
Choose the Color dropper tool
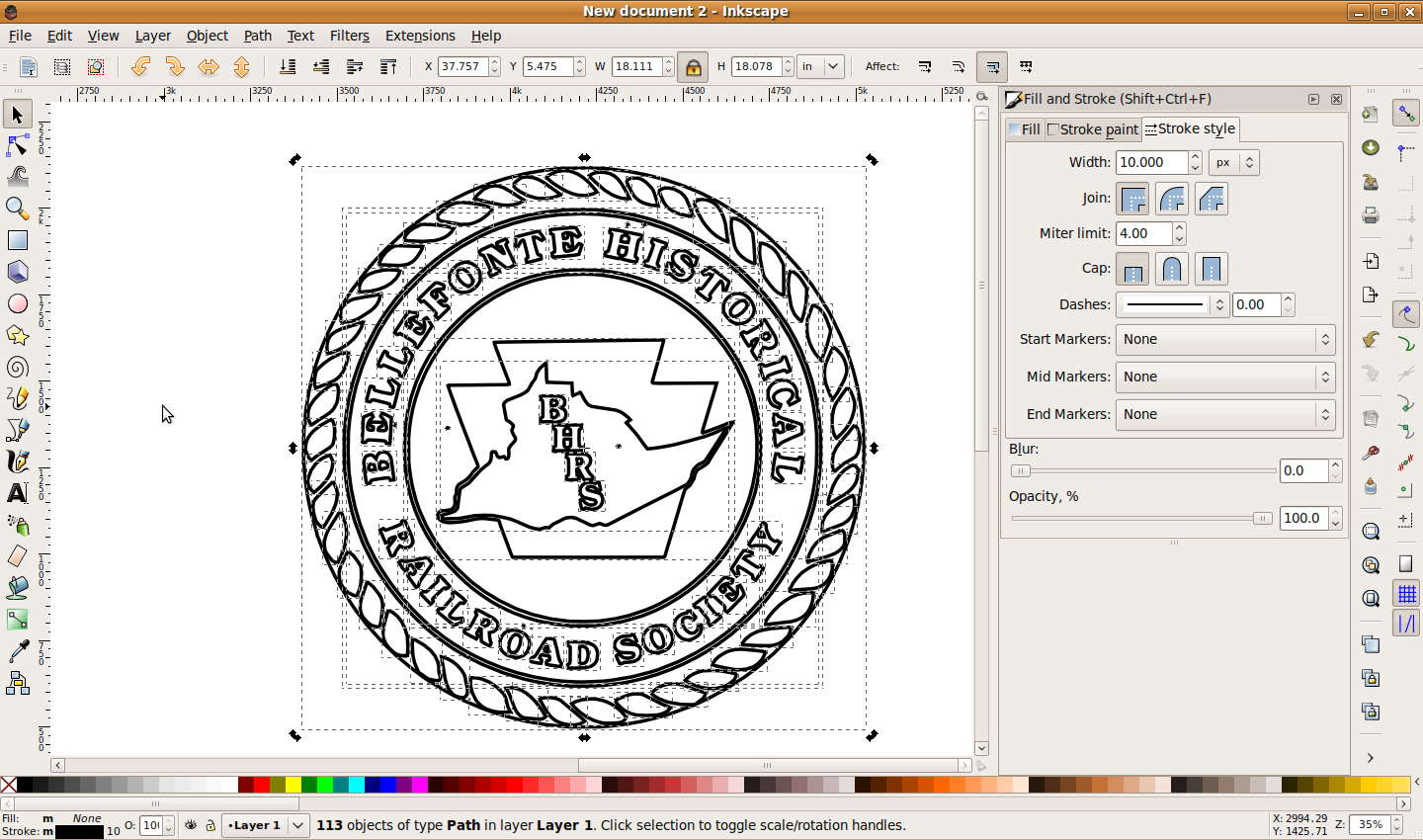tap(17, 651)
